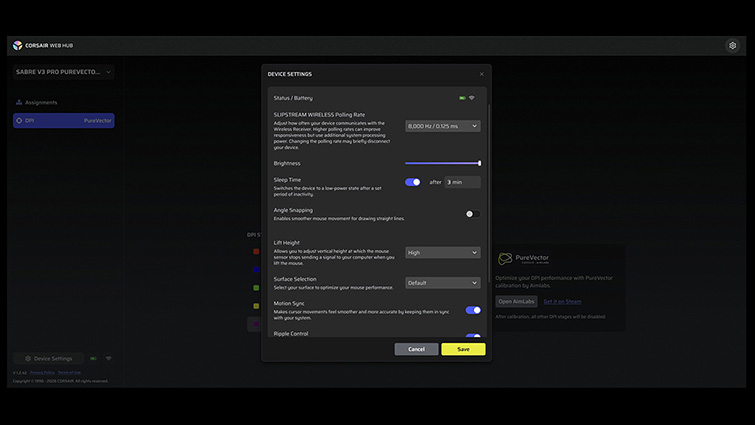
Task: Click the Open Aimlabs button
Action: (516, 302)
